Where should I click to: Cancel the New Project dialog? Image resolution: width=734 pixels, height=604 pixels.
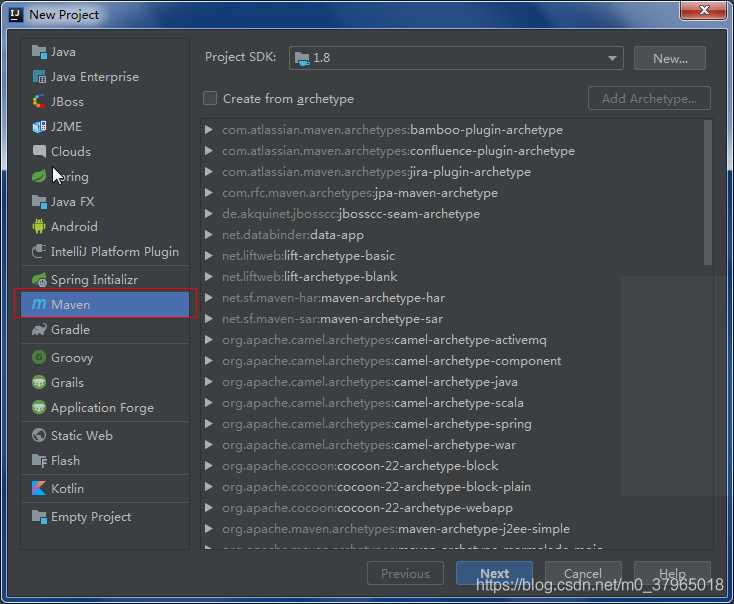click(x=583, y=573)
